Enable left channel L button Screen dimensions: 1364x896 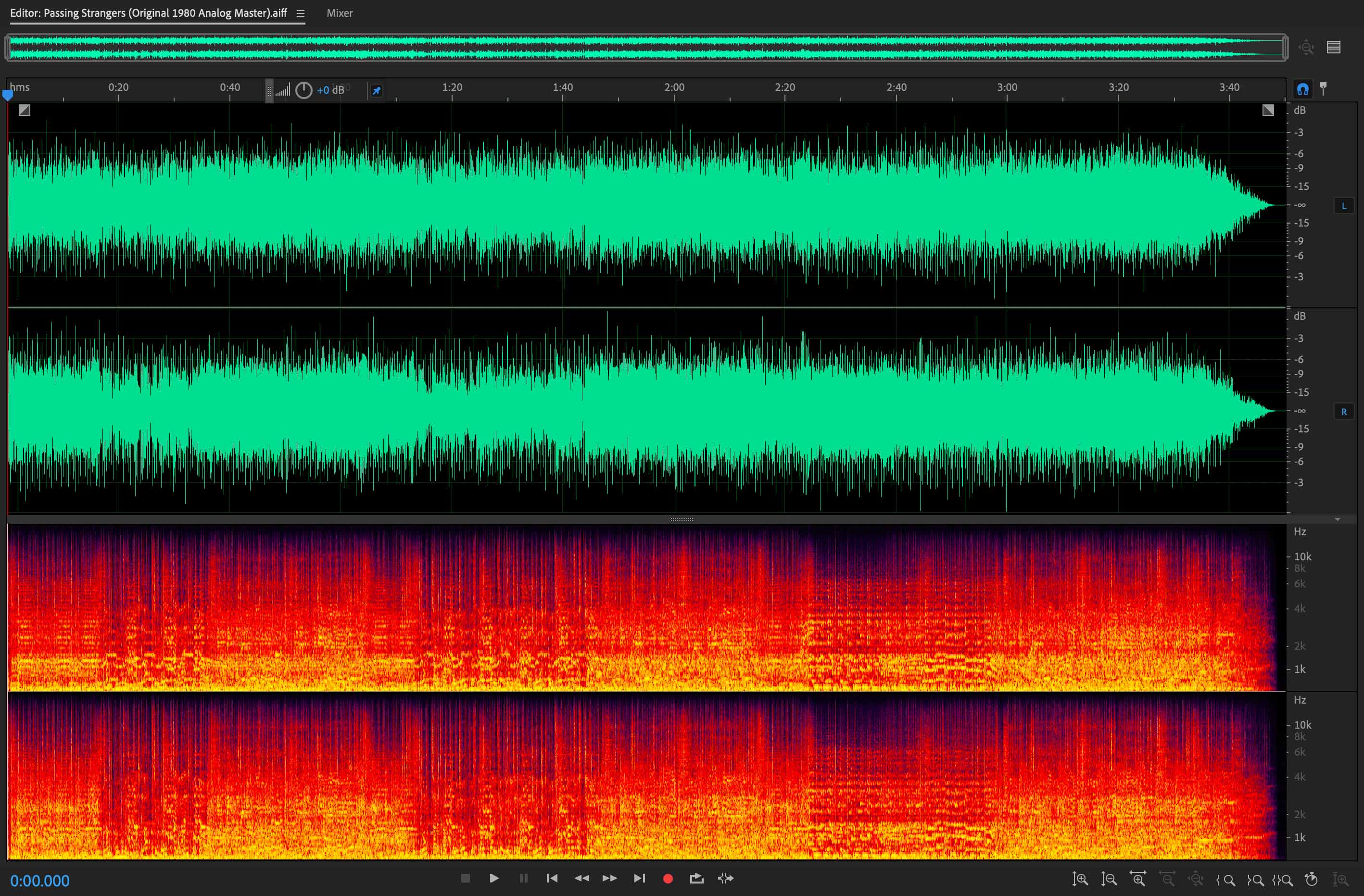pos(1343,206)
